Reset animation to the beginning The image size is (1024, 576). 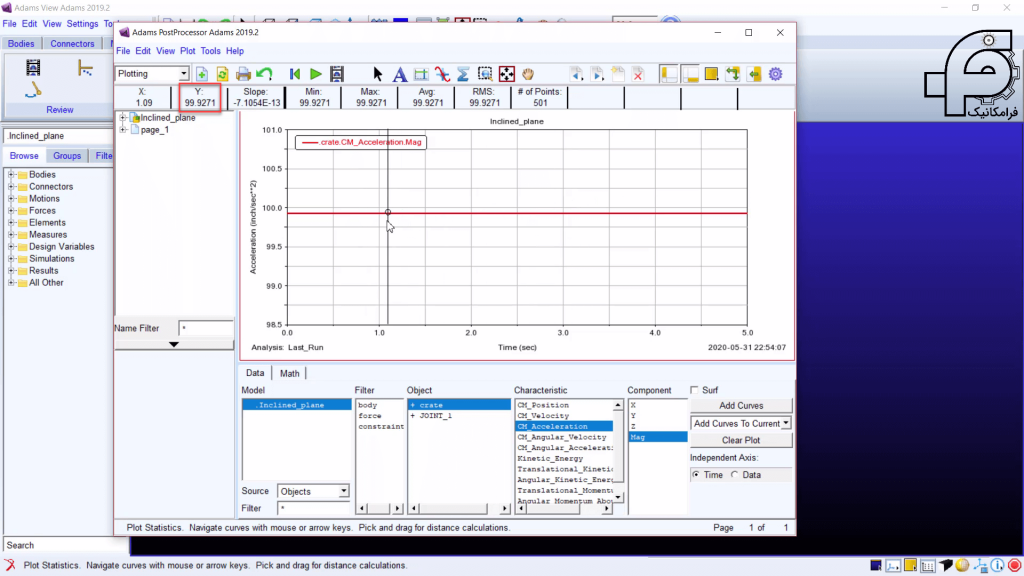[295, 74]
